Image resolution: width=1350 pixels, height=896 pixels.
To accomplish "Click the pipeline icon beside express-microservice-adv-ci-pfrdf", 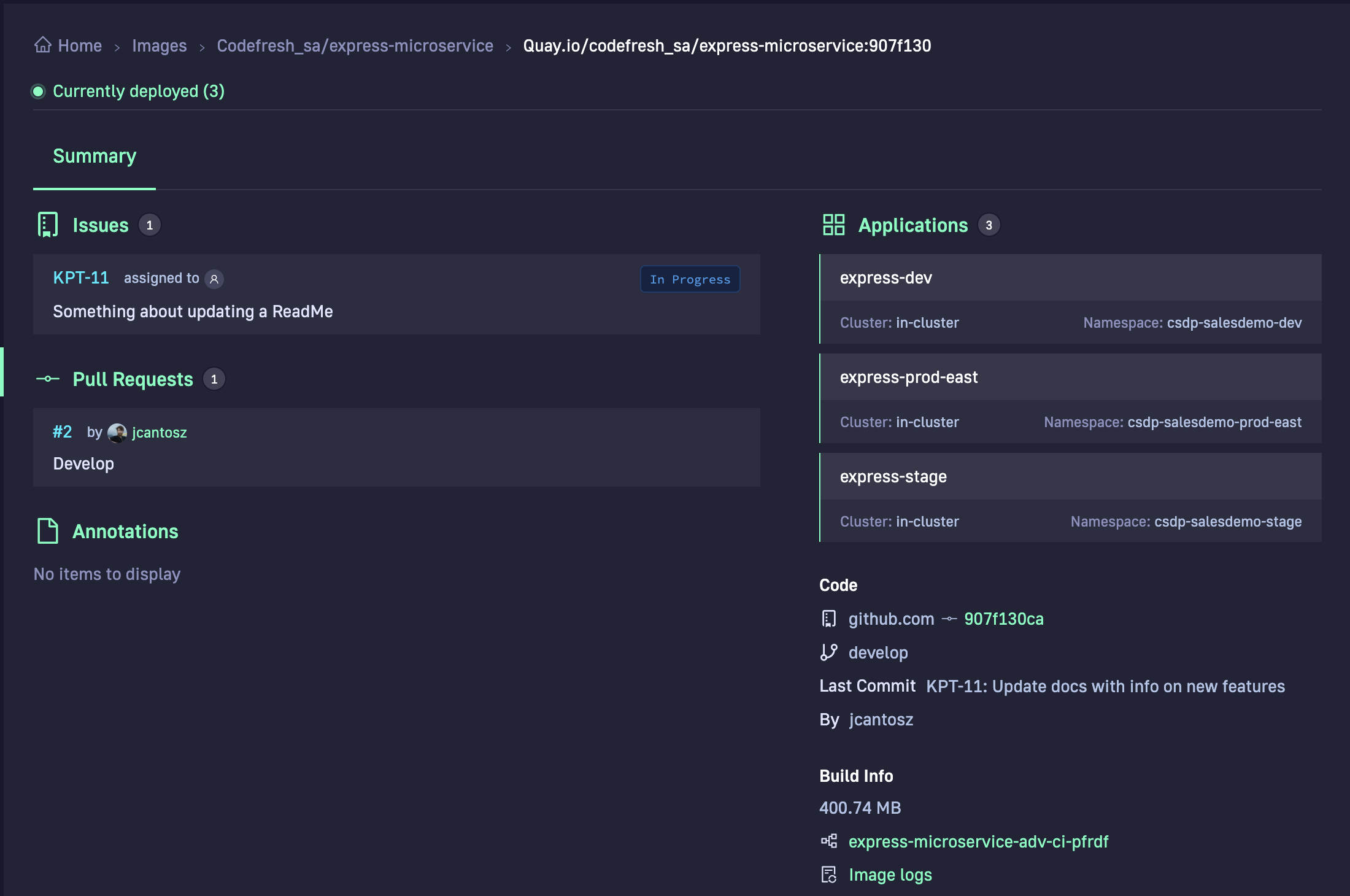I will point(828,841).
